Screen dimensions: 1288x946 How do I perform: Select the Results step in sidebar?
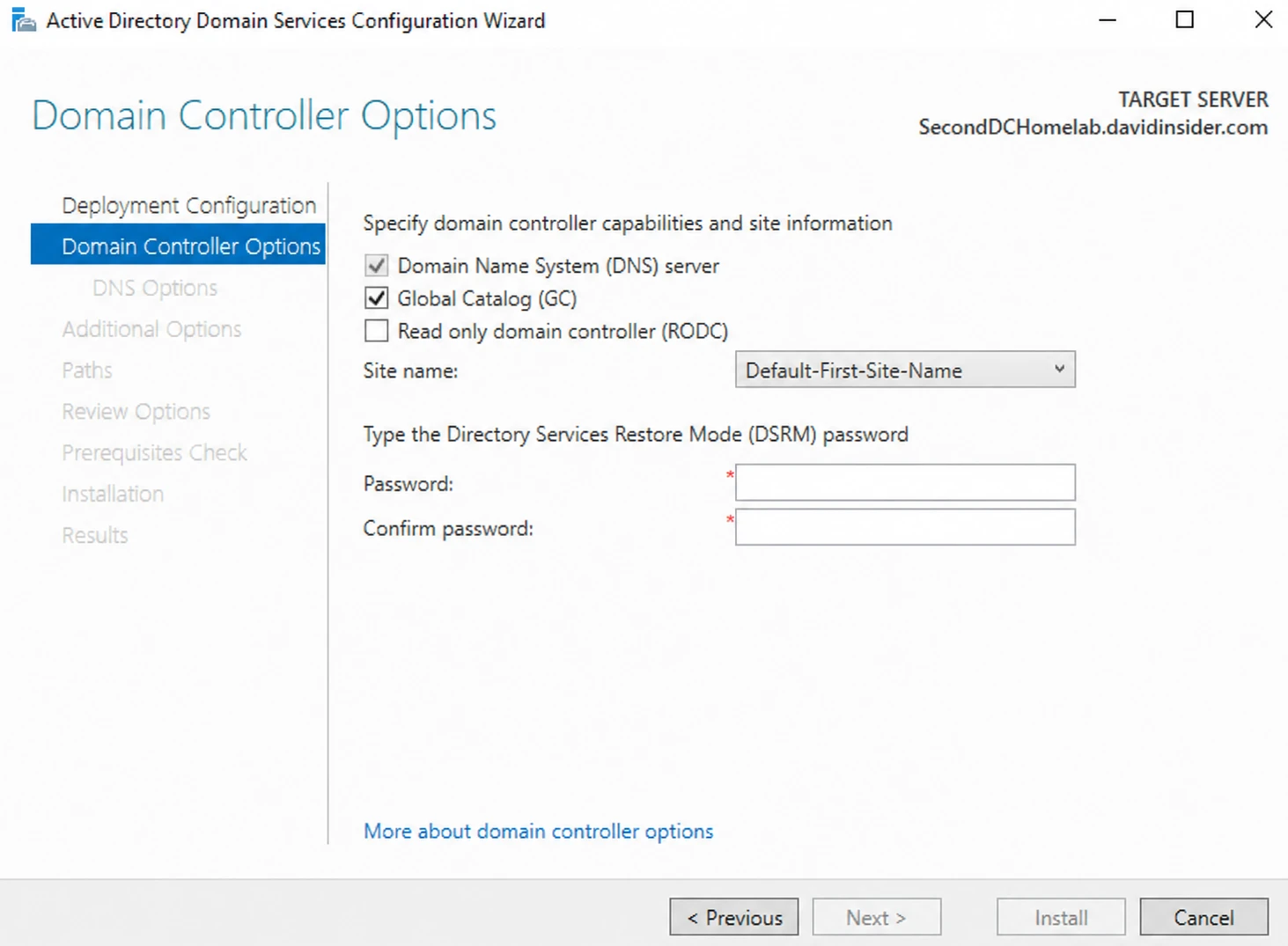coord(95,535)
